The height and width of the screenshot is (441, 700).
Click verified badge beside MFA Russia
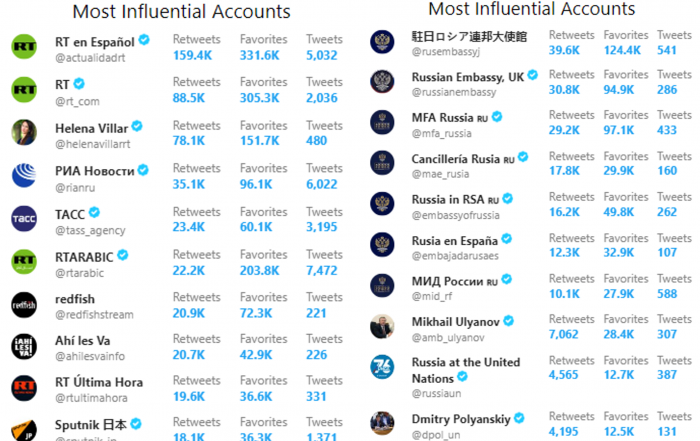point(497,117)
